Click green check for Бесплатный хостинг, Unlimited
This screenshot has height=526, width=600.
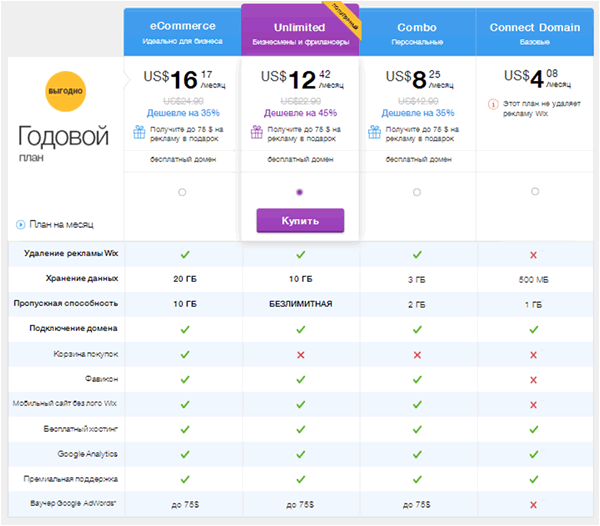click(301, 429)
